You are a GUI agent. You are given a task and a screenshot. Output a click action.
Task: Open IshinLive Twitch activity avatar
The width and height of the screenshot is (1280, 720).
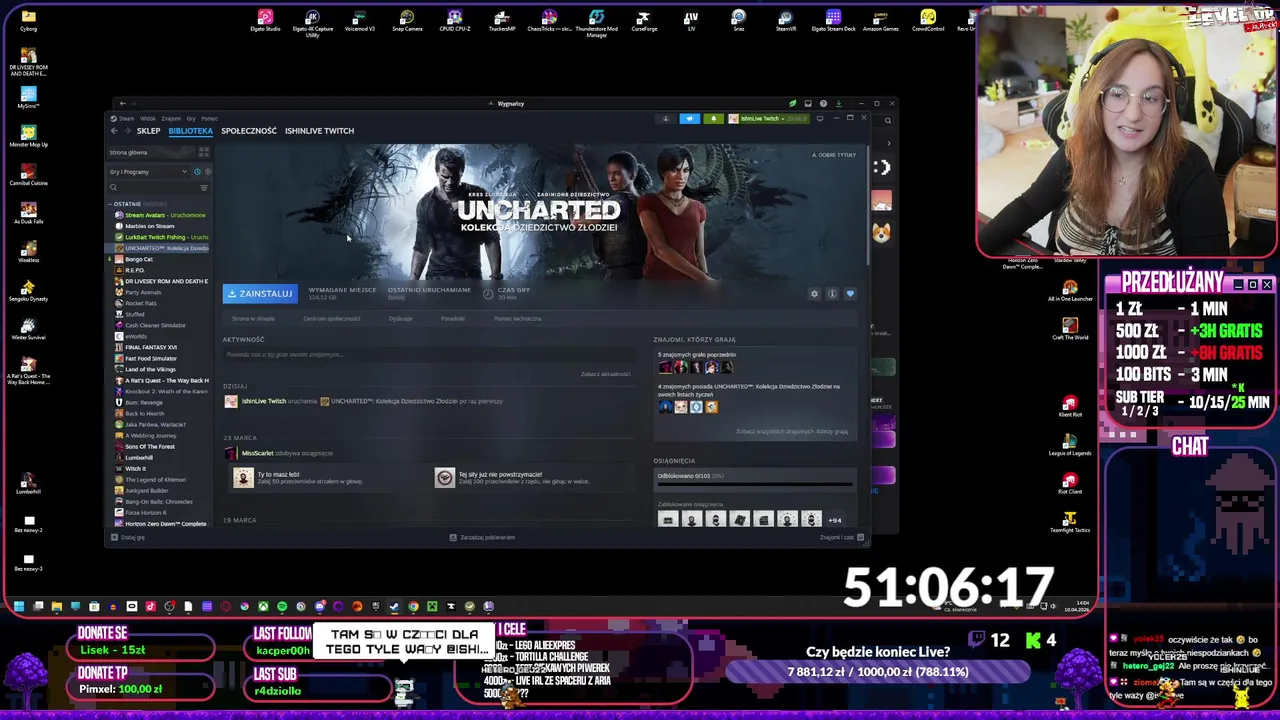click(x=231, y=401)
